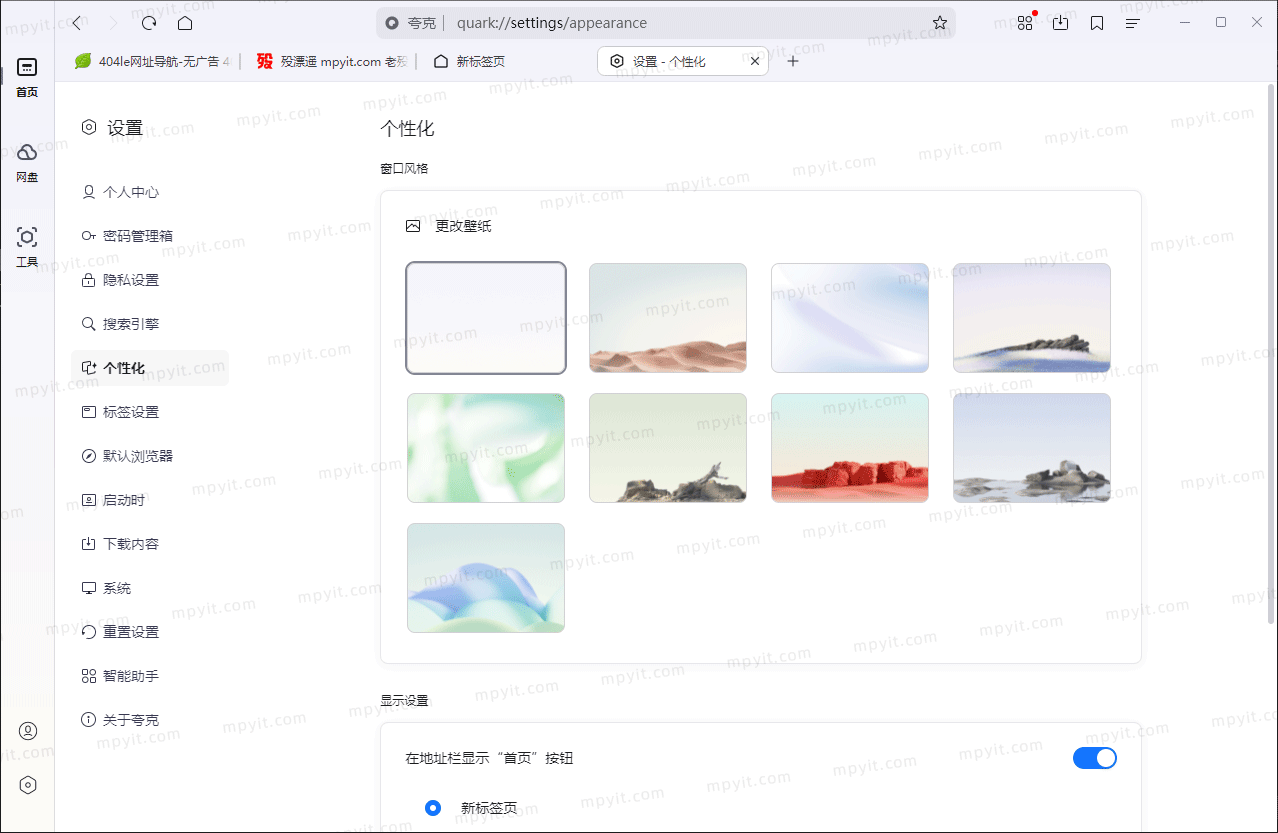Open the hamburger menu icon in toolbar
Image resolution: width=1278 pixels, height=833 pixels.
[1133, 22]
